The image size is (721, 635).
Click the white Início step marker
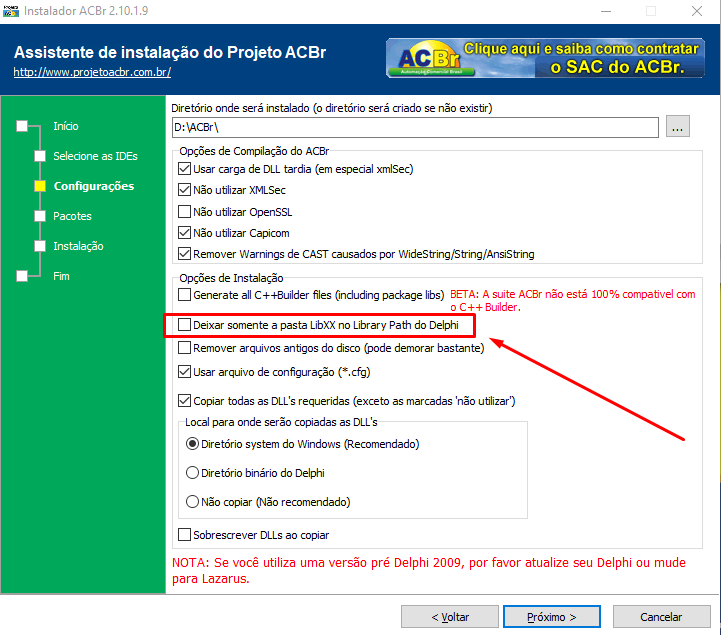coord(22,126)
